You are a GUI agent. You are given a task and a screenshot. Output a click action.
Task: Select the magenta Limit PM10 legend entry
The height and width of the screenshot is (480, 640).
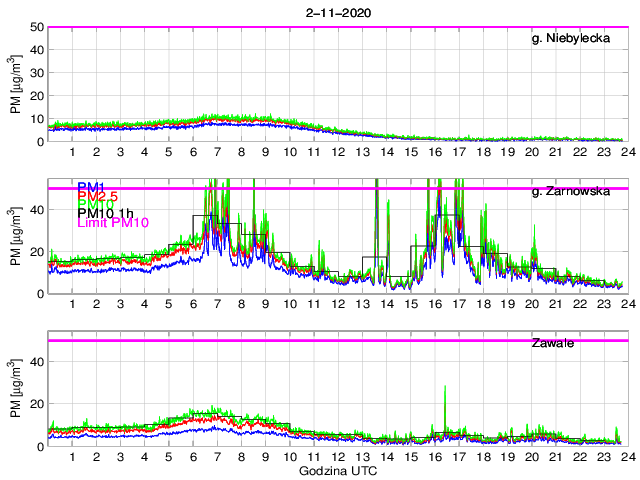click(x=113, y=223)
